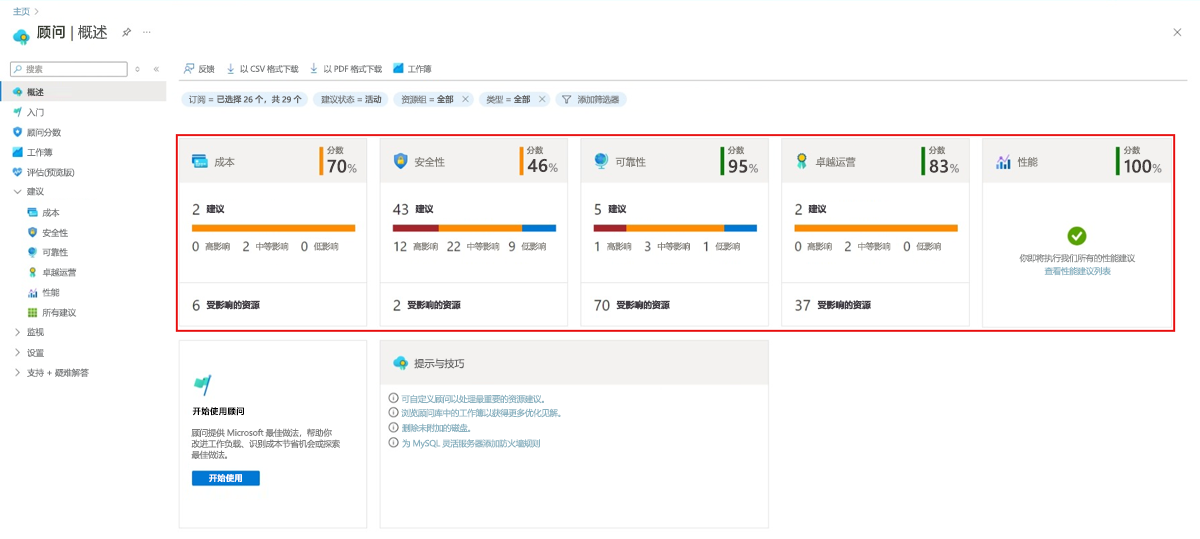Remove the 类型 filter with X
Viewport: 1200px width, 539px height.
pyautogui.click(x=543, y=99)
